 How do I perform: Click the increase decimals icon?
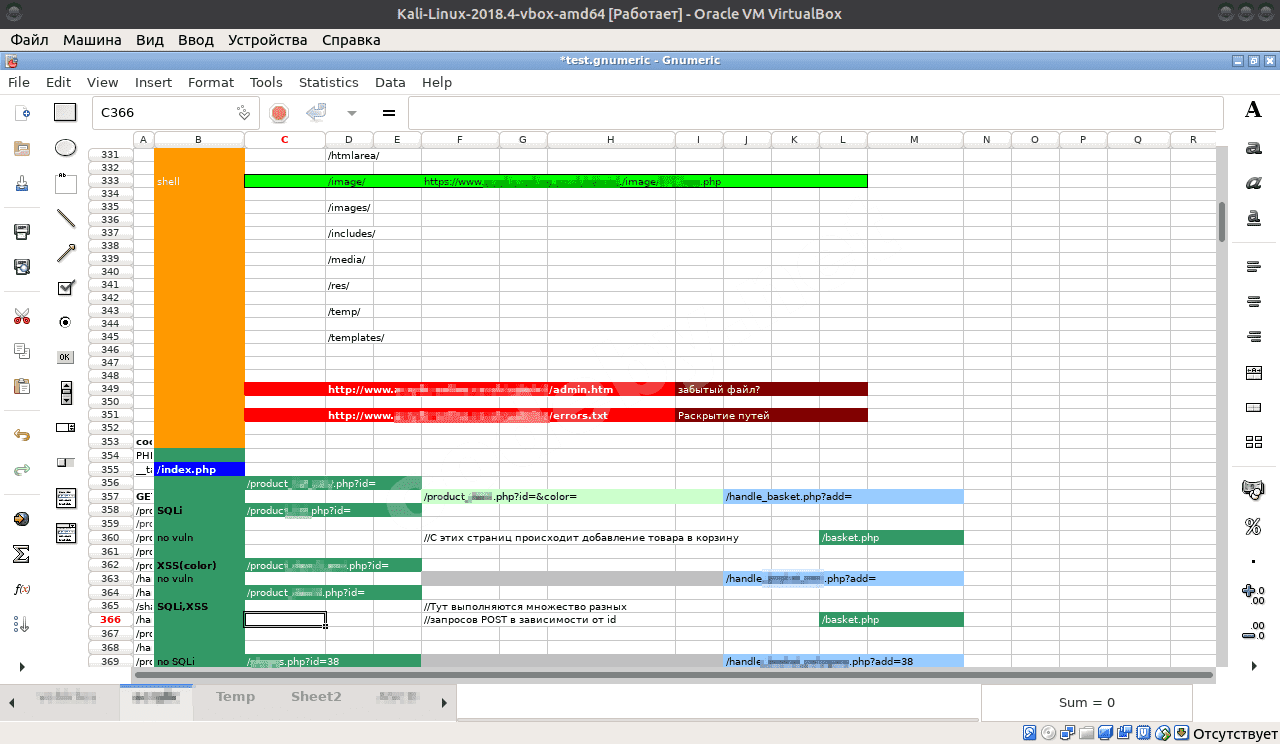(1252, 595)
